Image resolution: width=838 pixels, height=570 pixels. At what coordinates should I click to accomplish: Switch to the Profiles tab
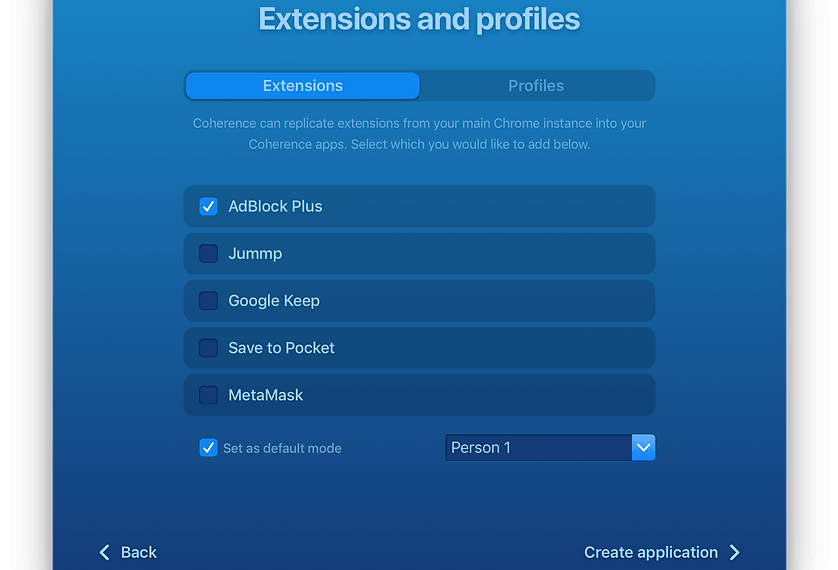tap(536, 86)
